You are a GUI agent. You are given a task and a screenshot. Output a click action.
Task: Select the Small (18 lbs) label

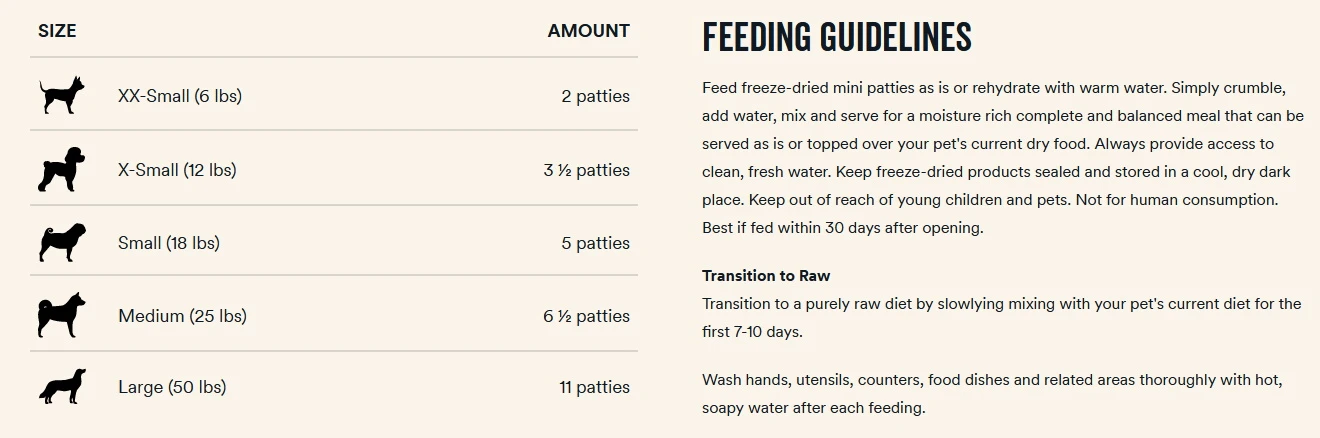pos(169,243)
